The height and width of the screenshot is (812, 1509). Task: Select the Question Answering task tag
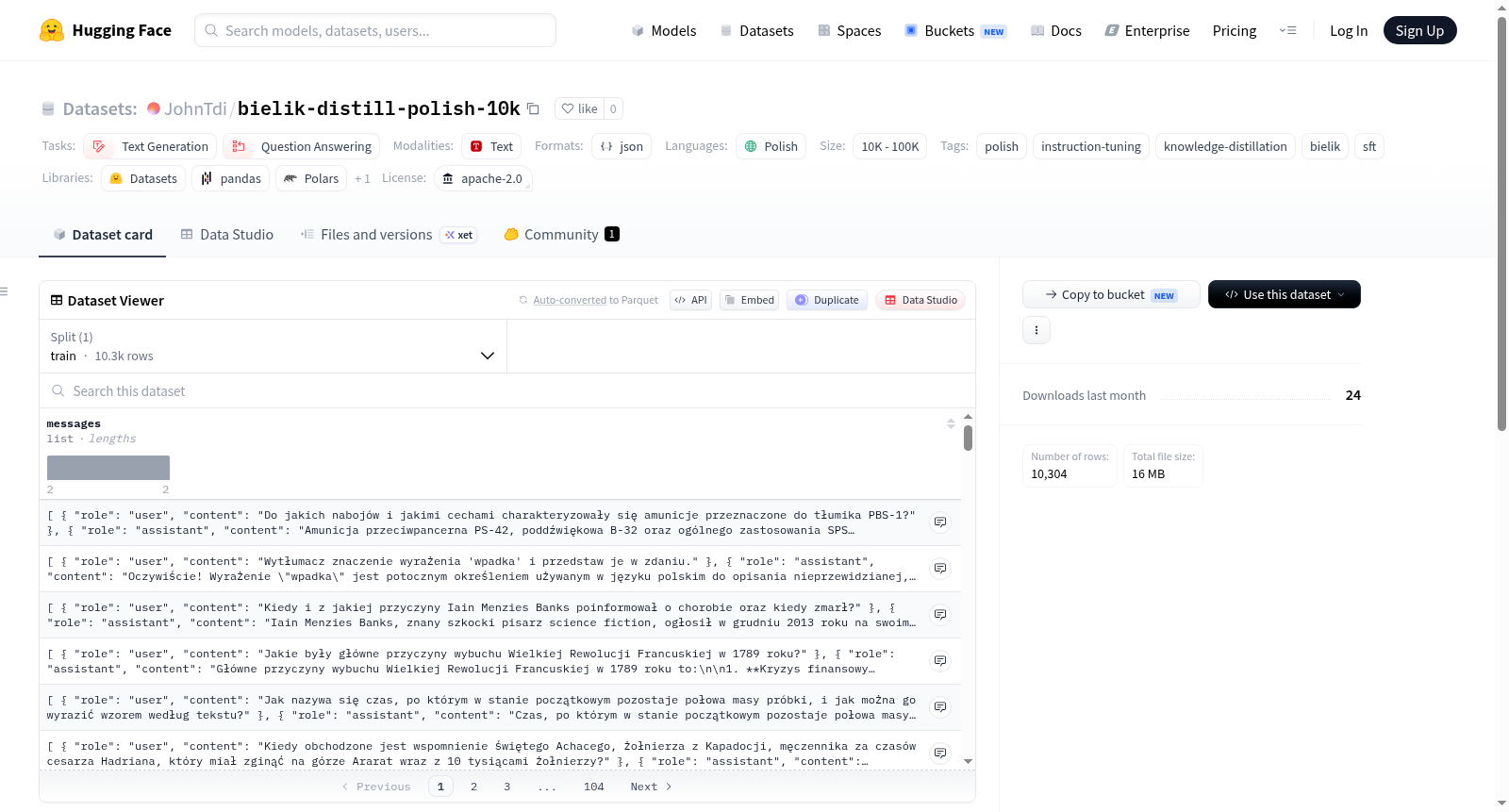point(302,146)
